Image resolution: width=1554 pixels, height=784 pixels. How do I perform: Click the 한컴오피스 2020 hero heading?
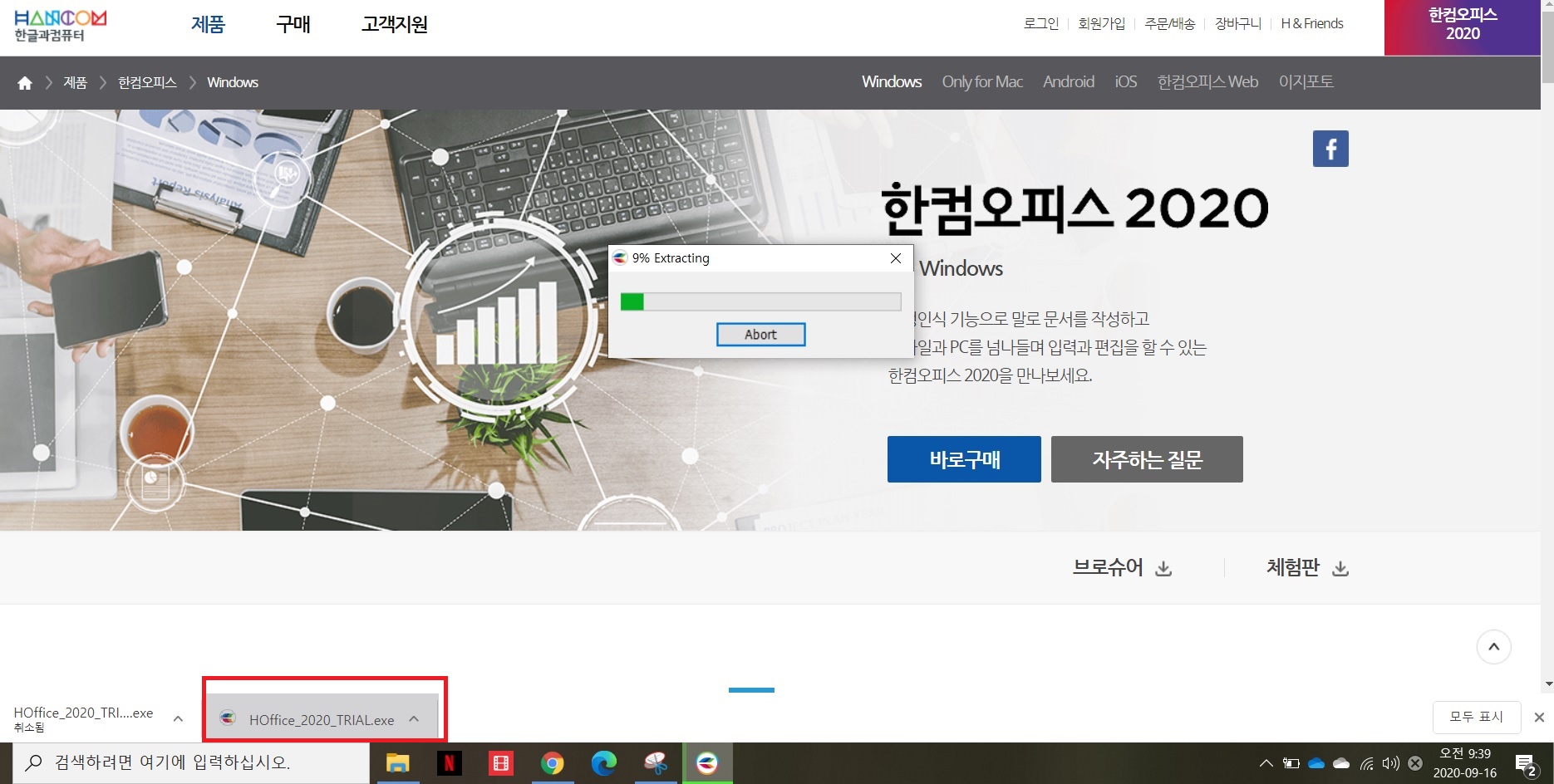pos(1075,208)
